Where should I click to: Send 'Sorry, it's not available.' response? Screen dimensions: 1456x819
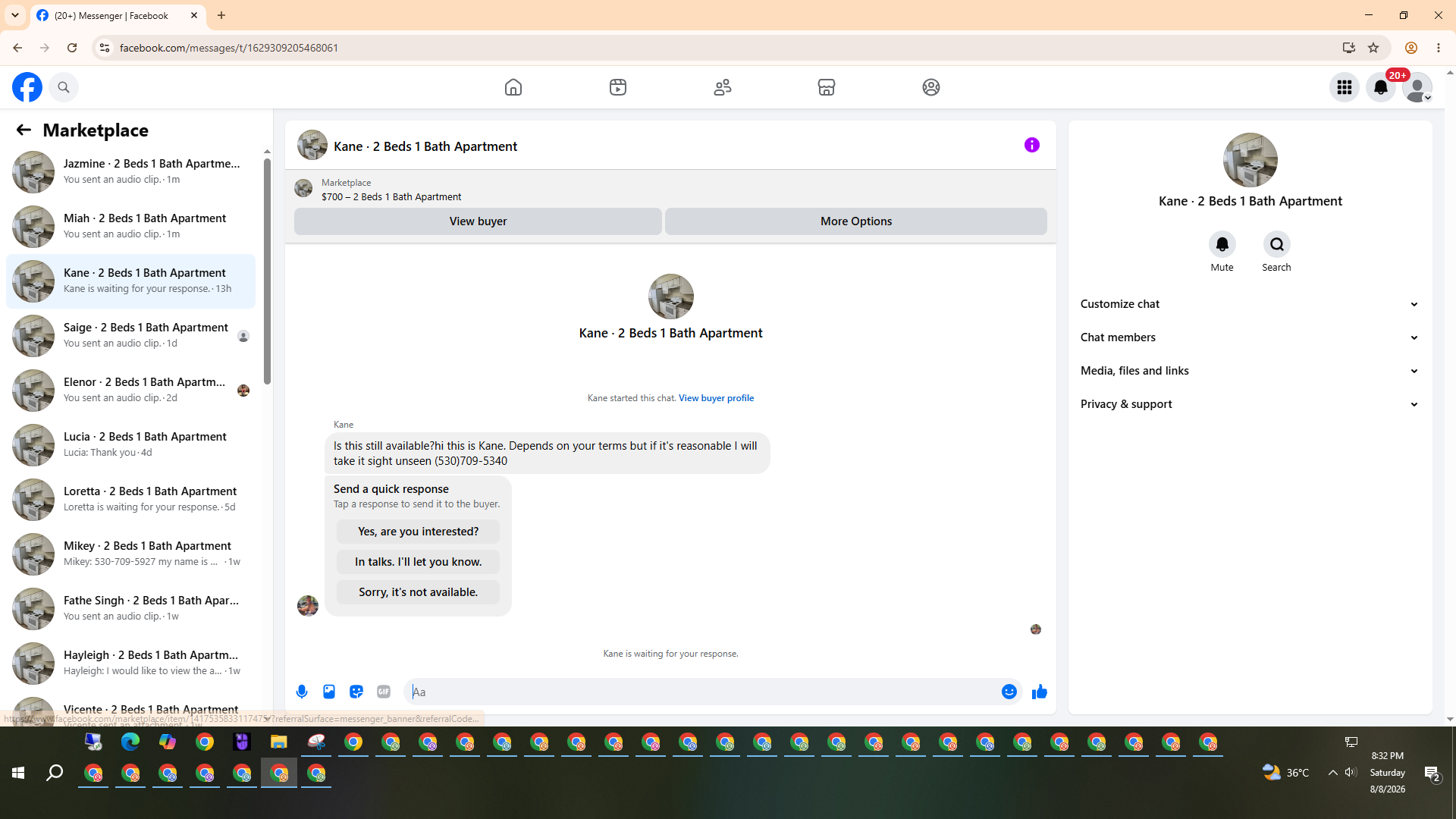click(x=418, y=592)
